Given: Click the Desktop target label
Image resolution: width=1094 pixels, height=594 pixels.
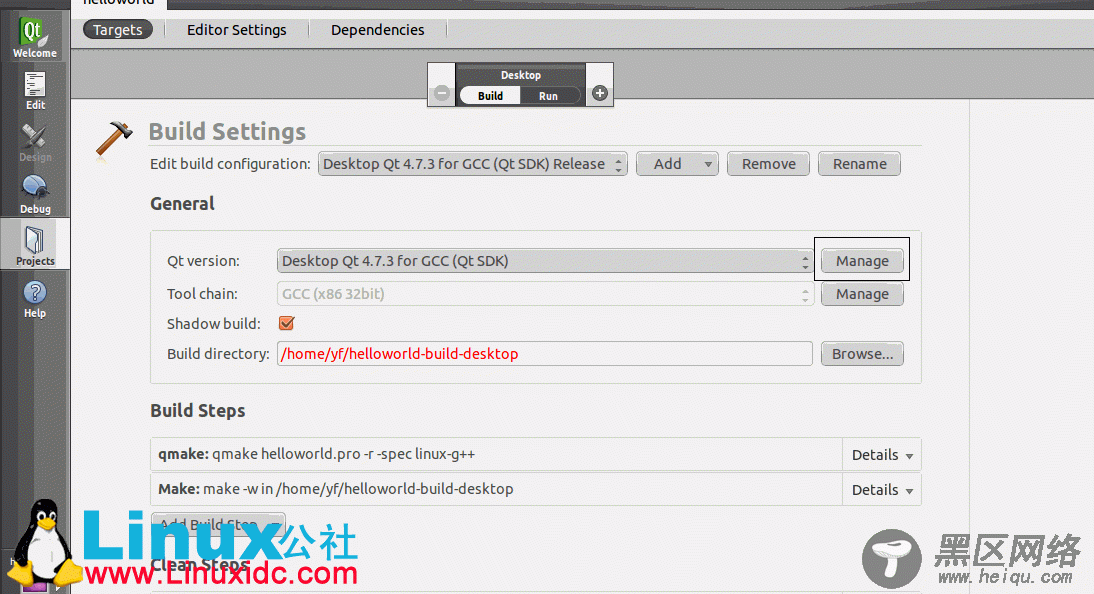Looking at the screenshot, I should (x=520, y=75).
